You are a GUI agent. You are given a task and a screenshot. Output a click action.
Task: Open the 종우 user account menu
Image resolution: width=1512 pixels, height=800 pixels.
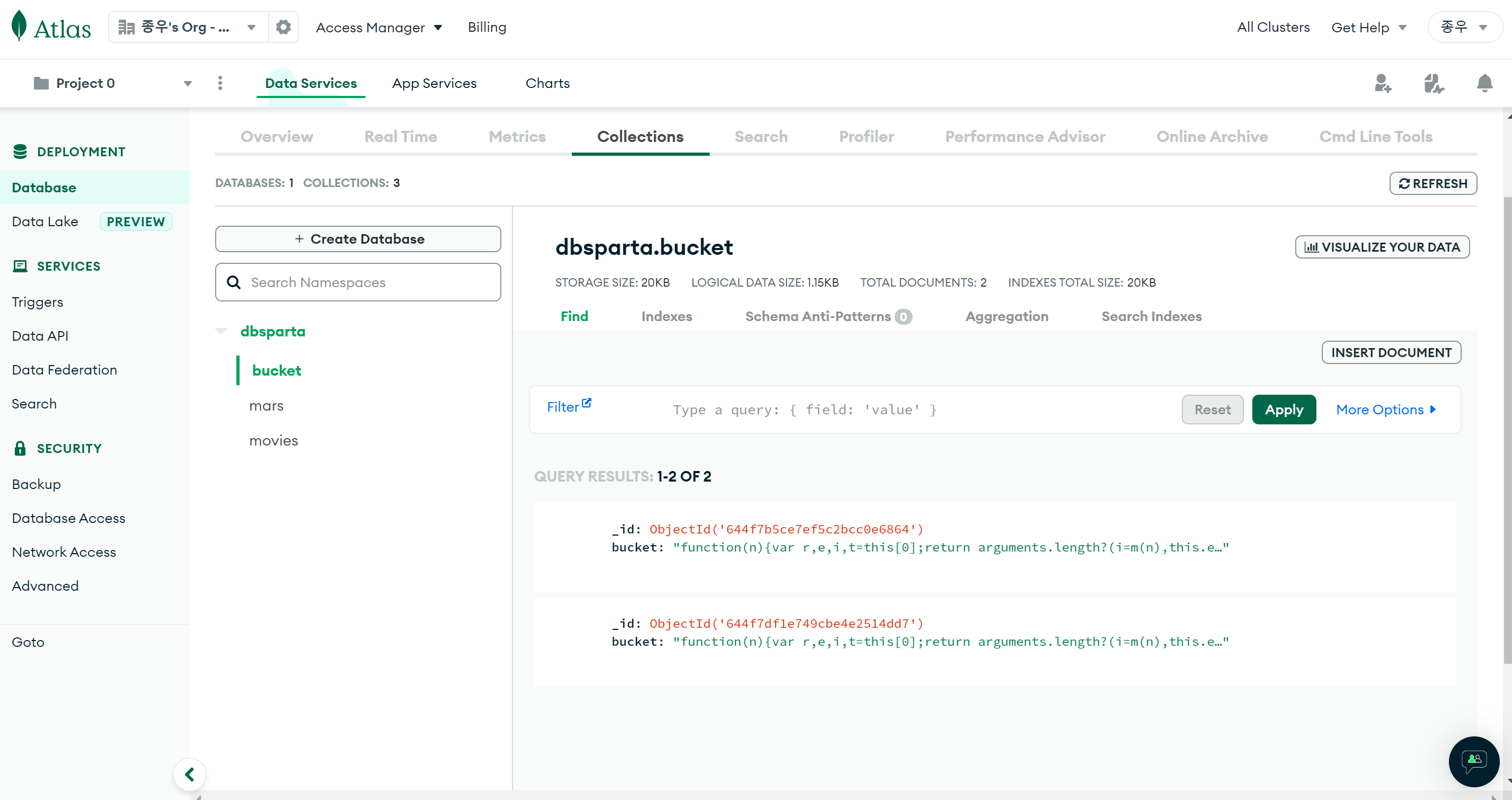click(x=1465, y=27)
